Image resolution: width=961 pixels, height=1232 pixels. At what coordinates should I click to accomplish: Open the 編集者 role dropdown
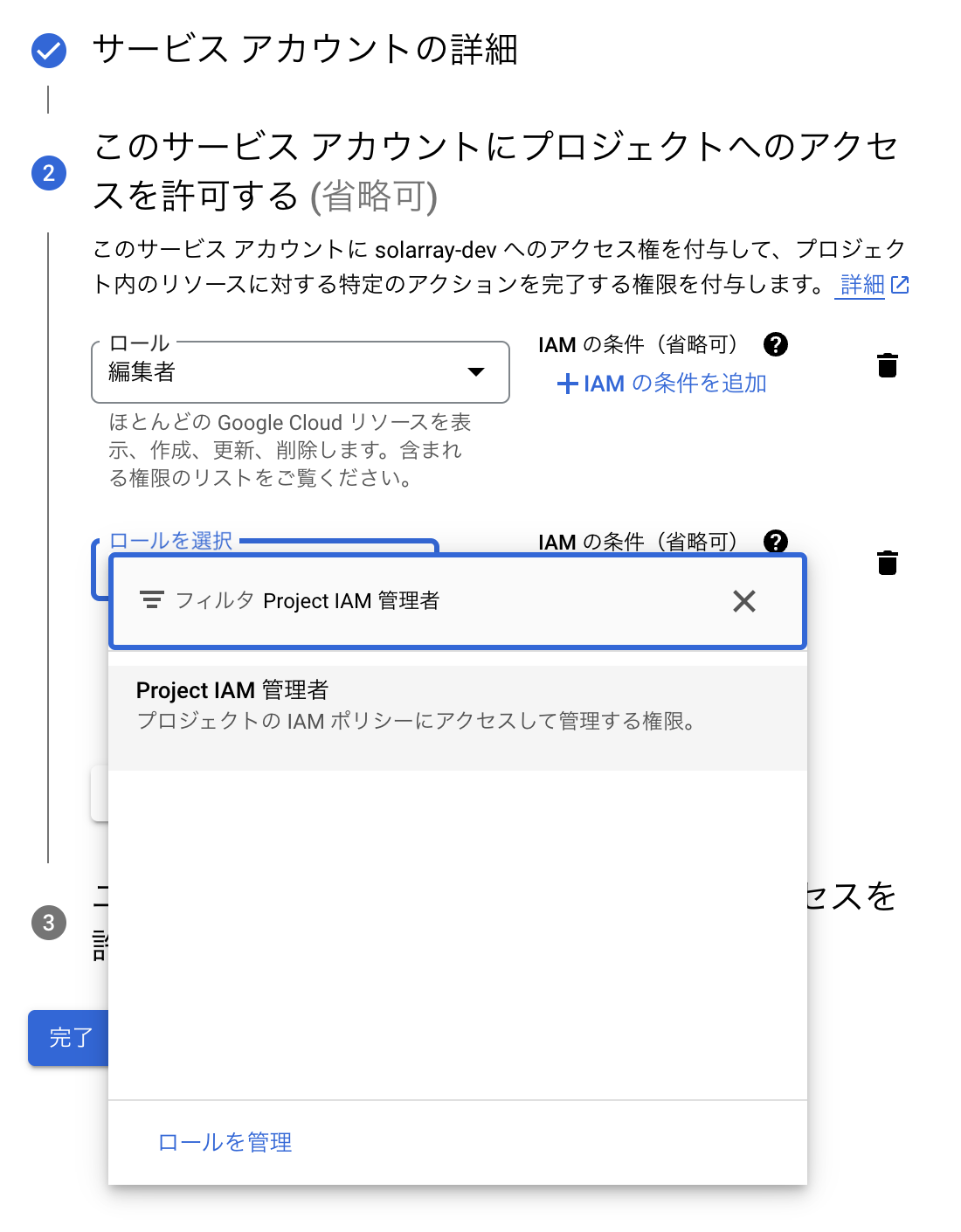click(x=288, y=372)
